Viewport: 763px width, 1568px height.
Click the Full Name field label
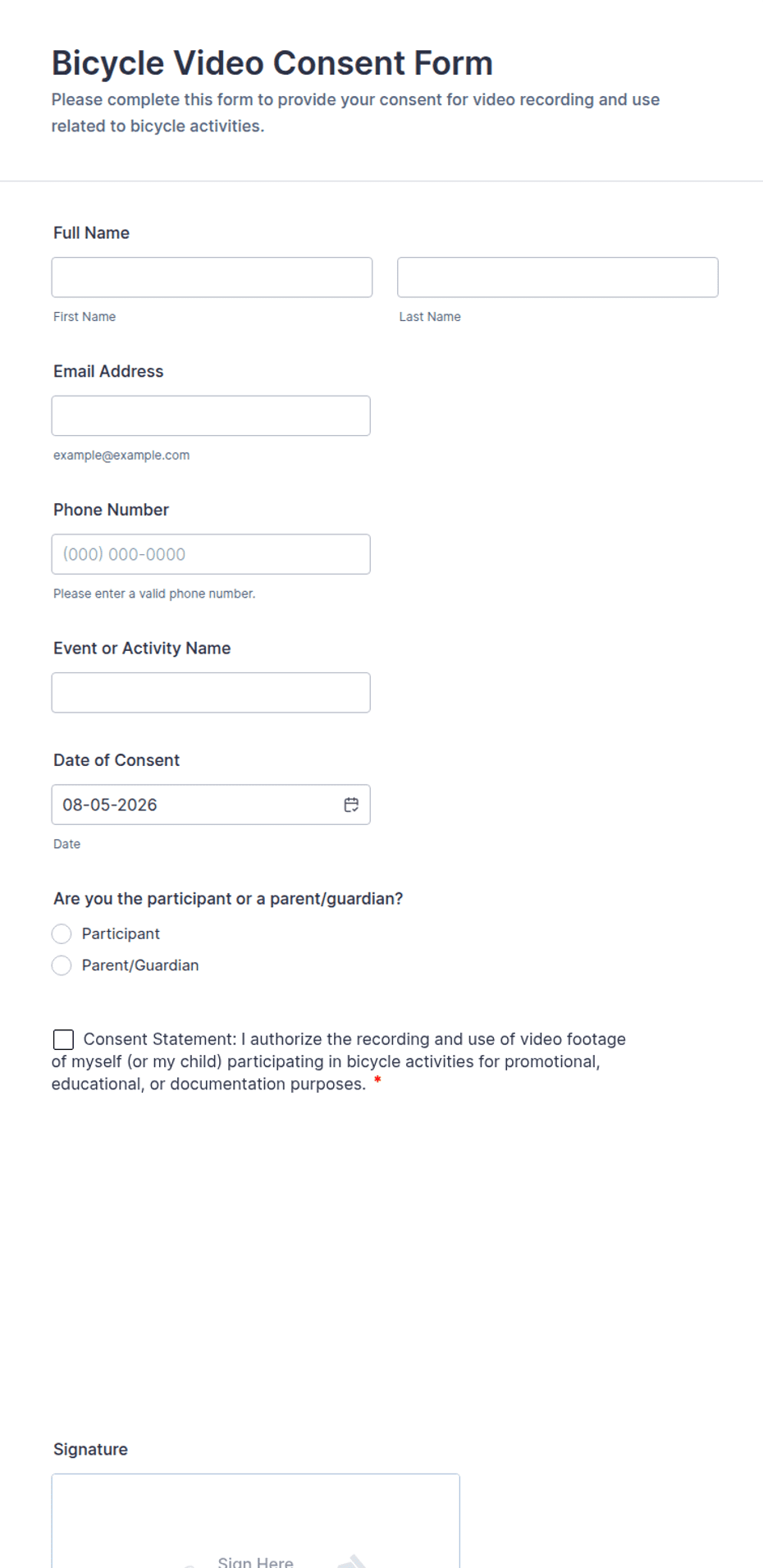click(91, 233)
